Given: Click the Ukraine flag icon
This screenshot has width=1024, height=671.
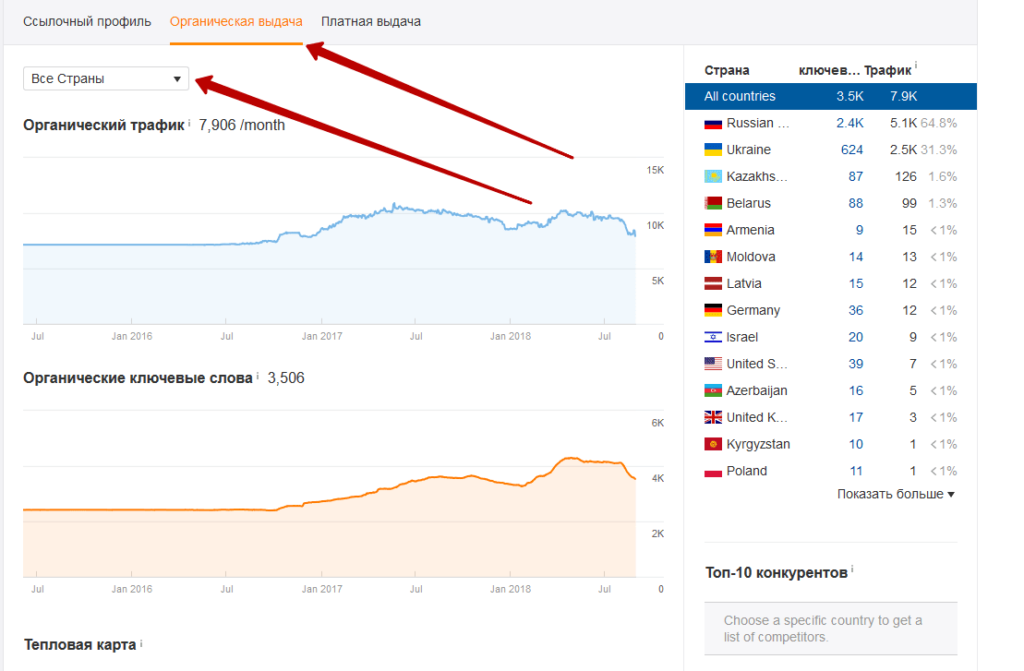Looking at the screenshot, I should 713,150.
